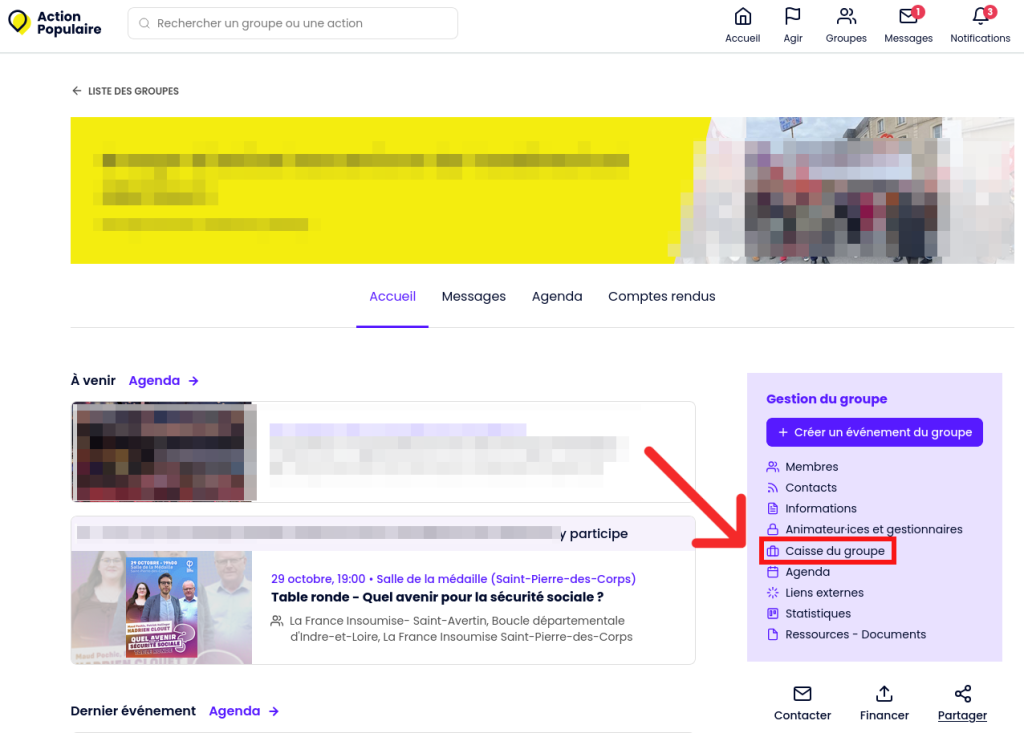Switch to the Messages tab
Viewport: 1024px width, 733px height.
473,297
